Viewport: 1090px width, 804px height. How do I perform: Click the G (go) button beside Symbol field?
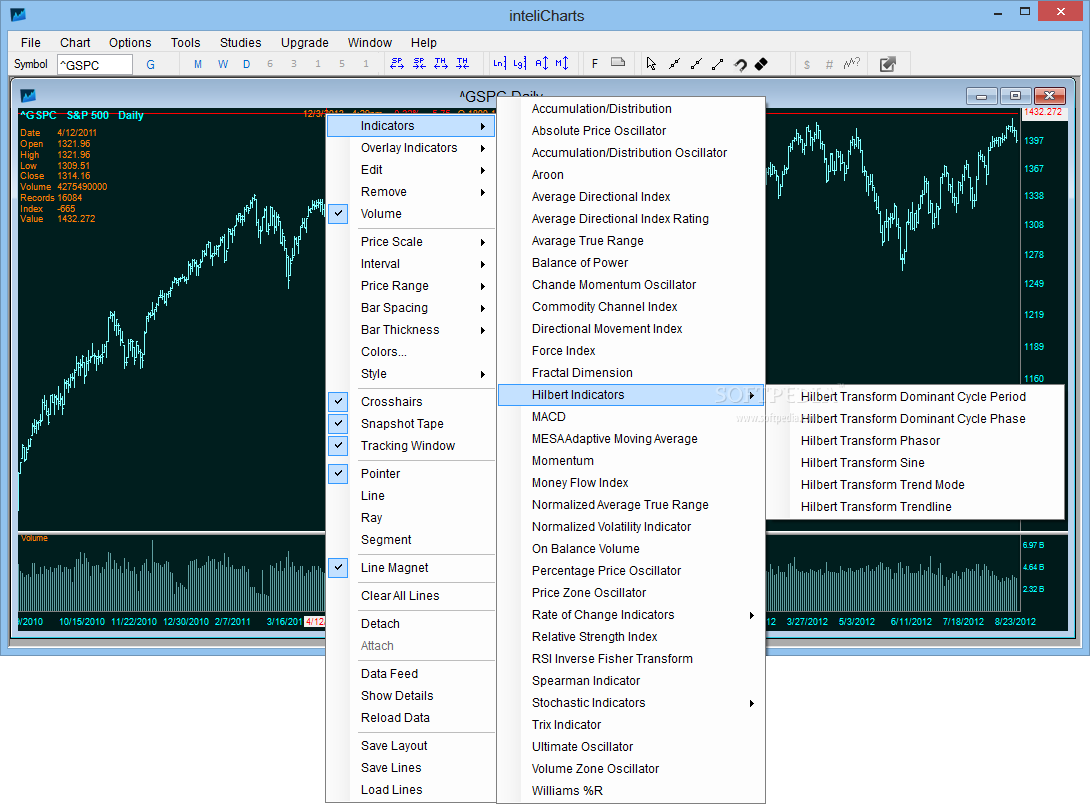click(x=151, y=65)
